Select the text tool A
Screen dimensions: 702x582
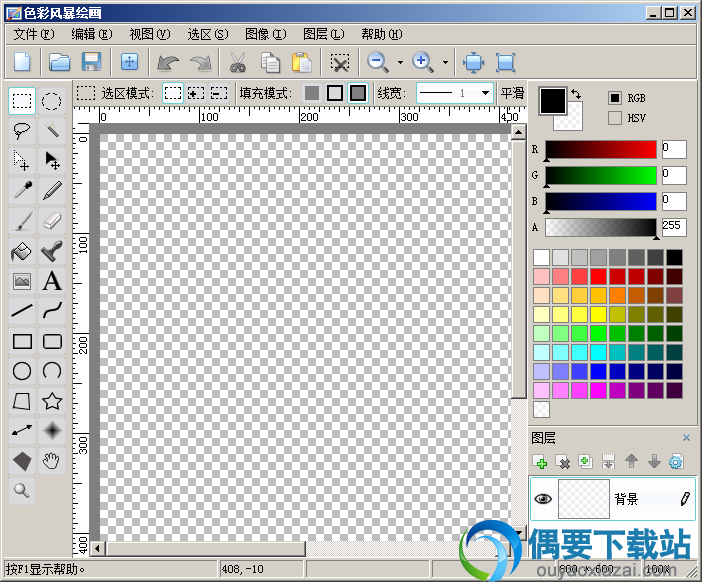(x=51, y=281)
